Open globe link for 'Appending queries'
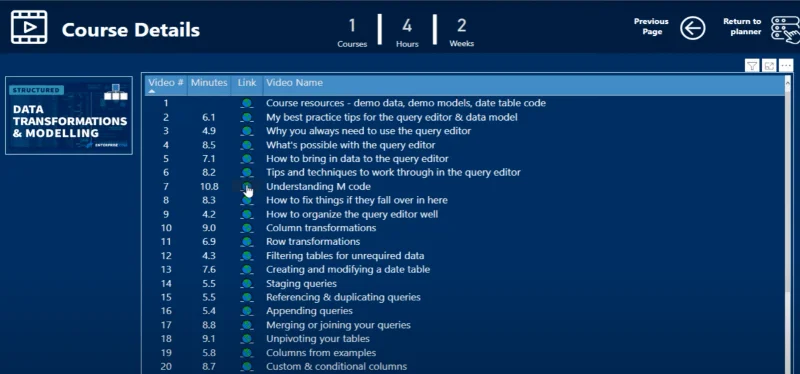 click(x=247, y=311)
